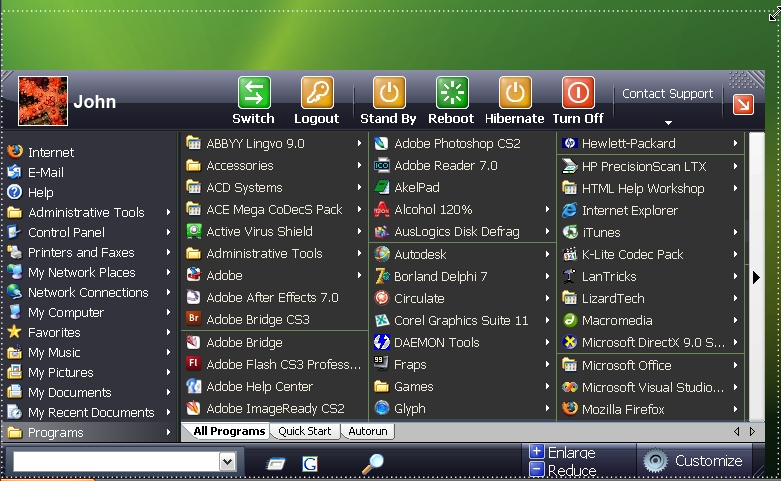Switch to the Quick Start tab

pyautogui.click(x=306, y=432)
